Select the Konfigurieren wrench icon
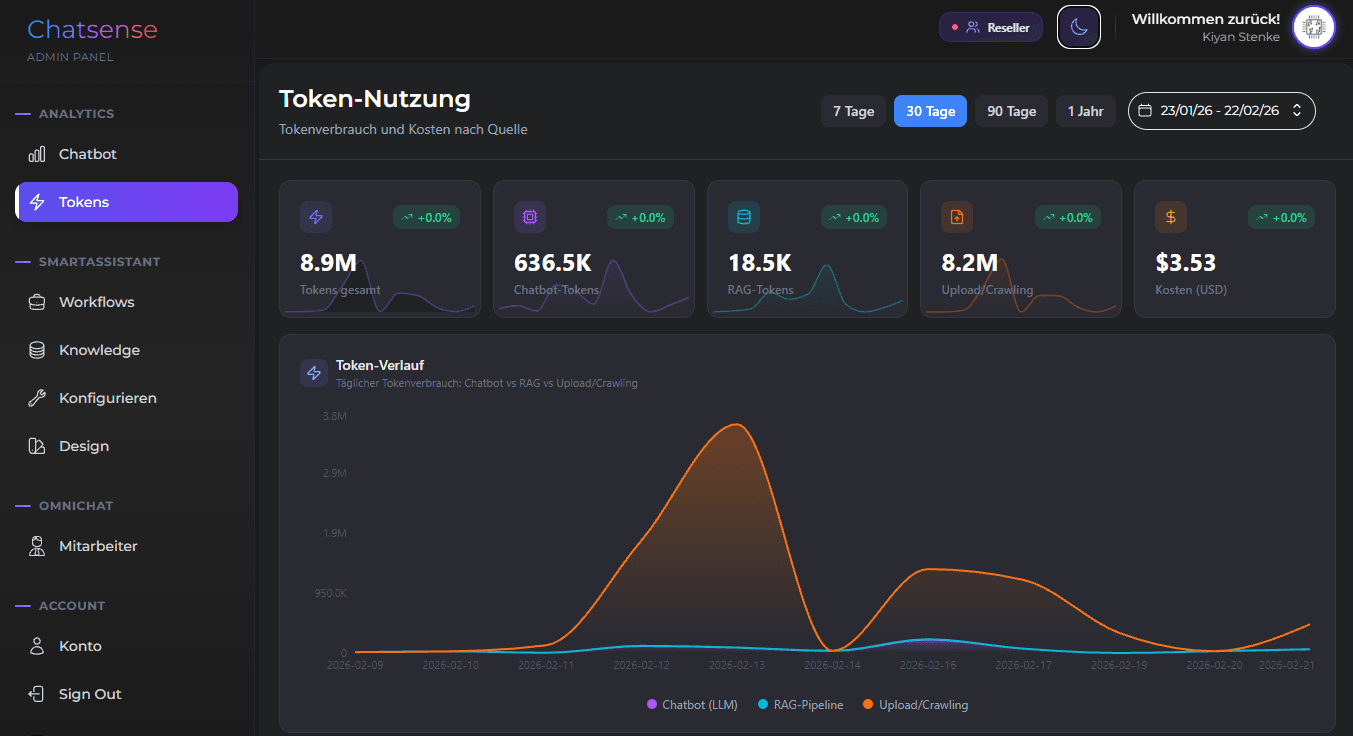 click(x=36, y=398)
